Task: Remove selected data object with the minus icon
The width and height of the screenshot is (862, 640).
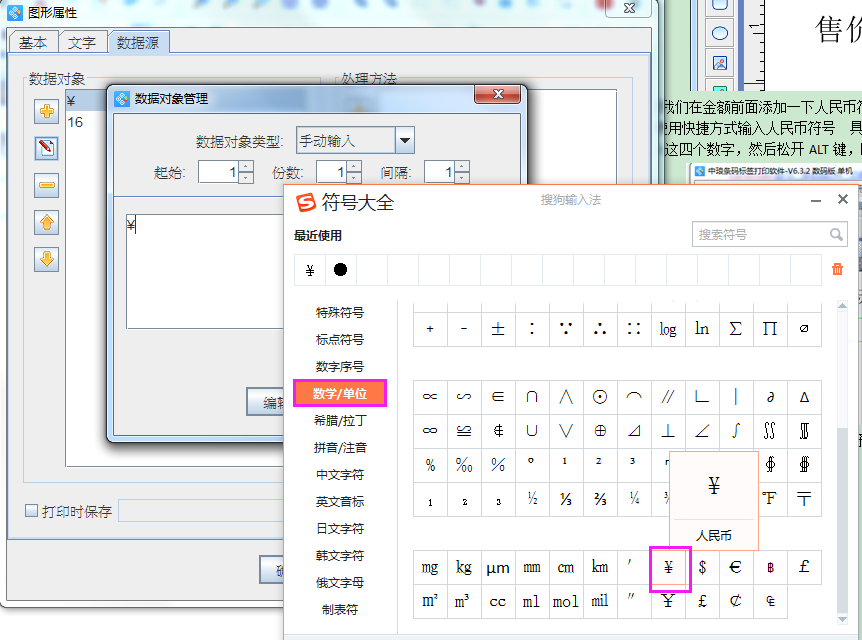Action: pos(46,185)
